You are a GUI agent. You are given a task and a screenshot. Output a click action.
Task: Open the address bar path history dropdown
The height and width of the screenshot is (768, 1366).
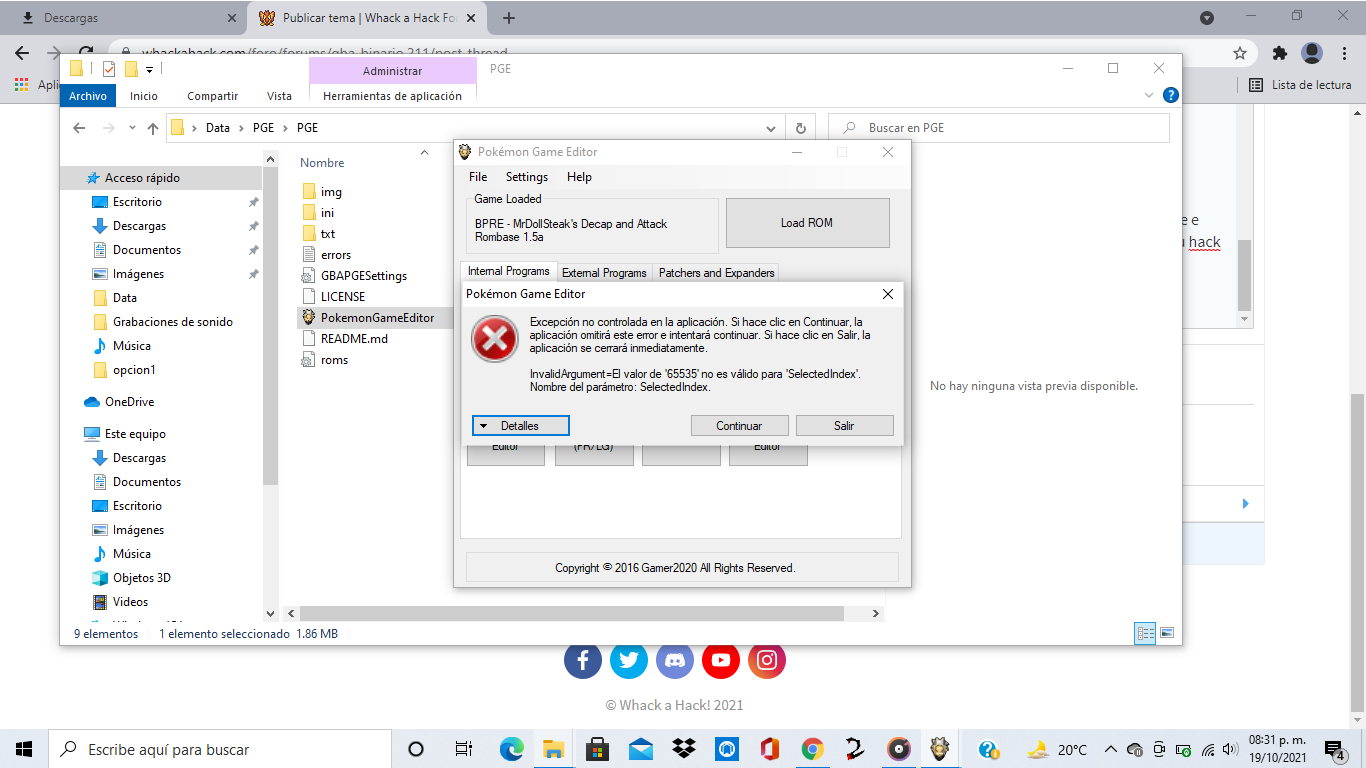coord(771,128)
